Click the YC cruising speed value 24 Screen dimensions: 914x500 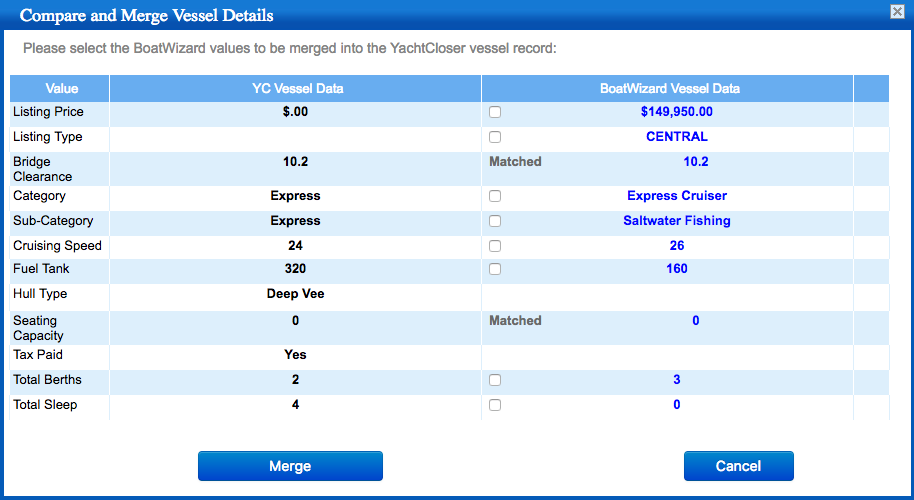(296, 246)
